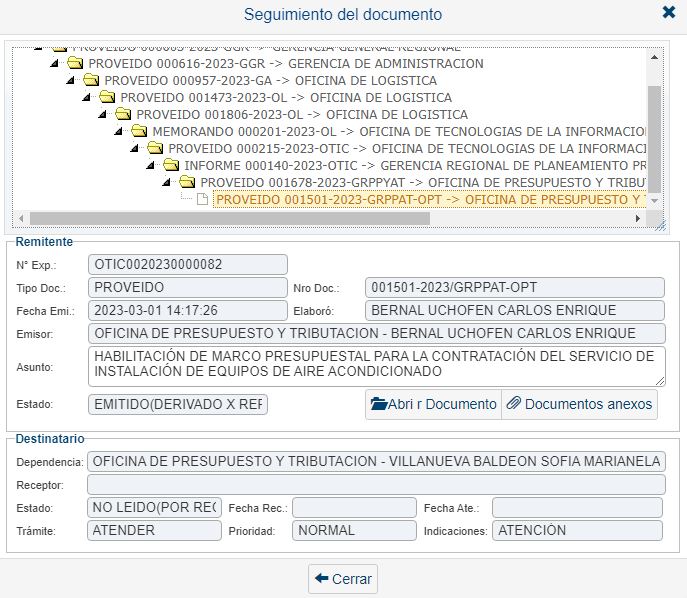Click the Dependencia field
Image resolution: width=687 pixels, height=598 pixels.
click(376, 461)
